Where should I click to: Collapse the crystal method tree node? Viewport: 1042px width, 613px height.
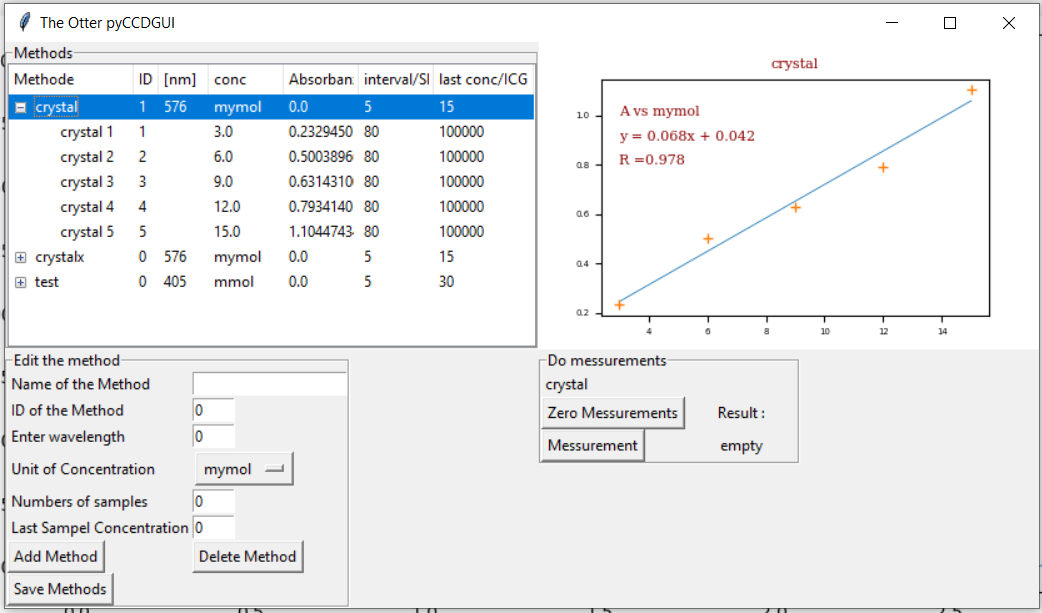click(21, 107)
